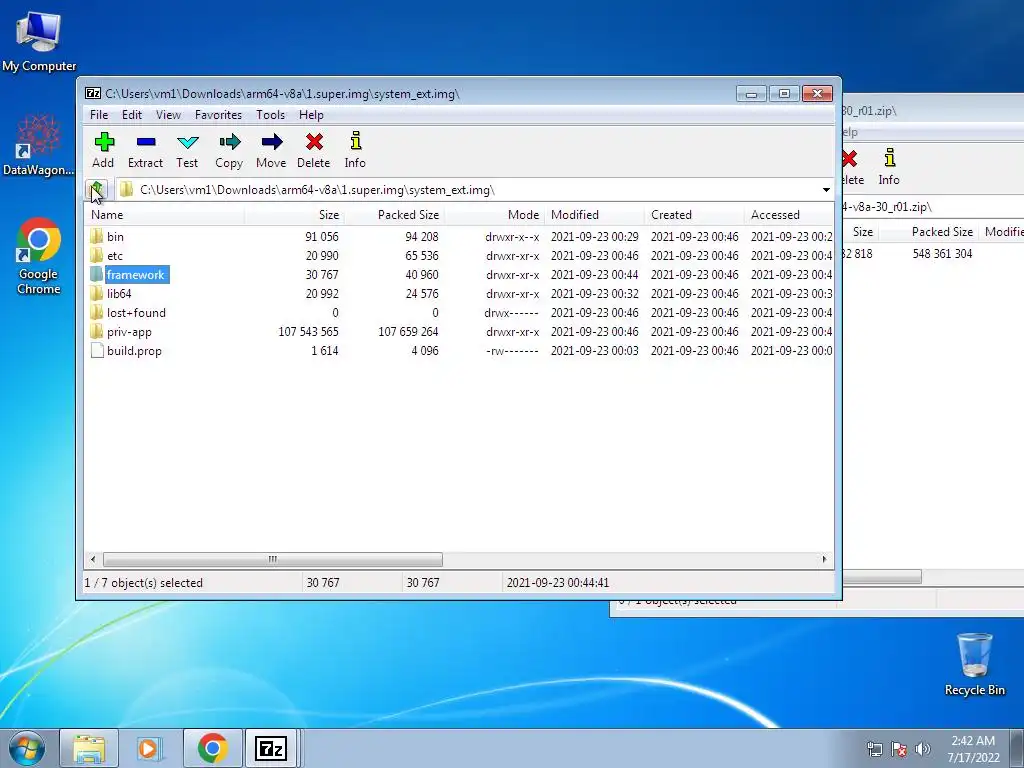Click modified date 2021-09-23 00:03
The image size is (1024, 768).
(x=594, y=351)
